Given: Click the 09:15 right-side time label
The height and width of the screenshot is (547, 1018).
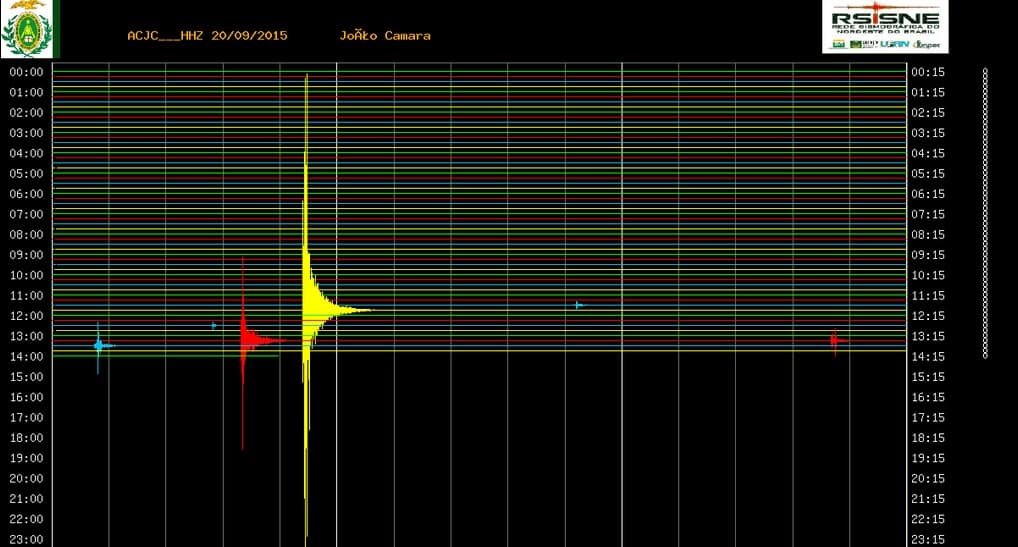Looking at the screenshot, I should tap(928, 255).
